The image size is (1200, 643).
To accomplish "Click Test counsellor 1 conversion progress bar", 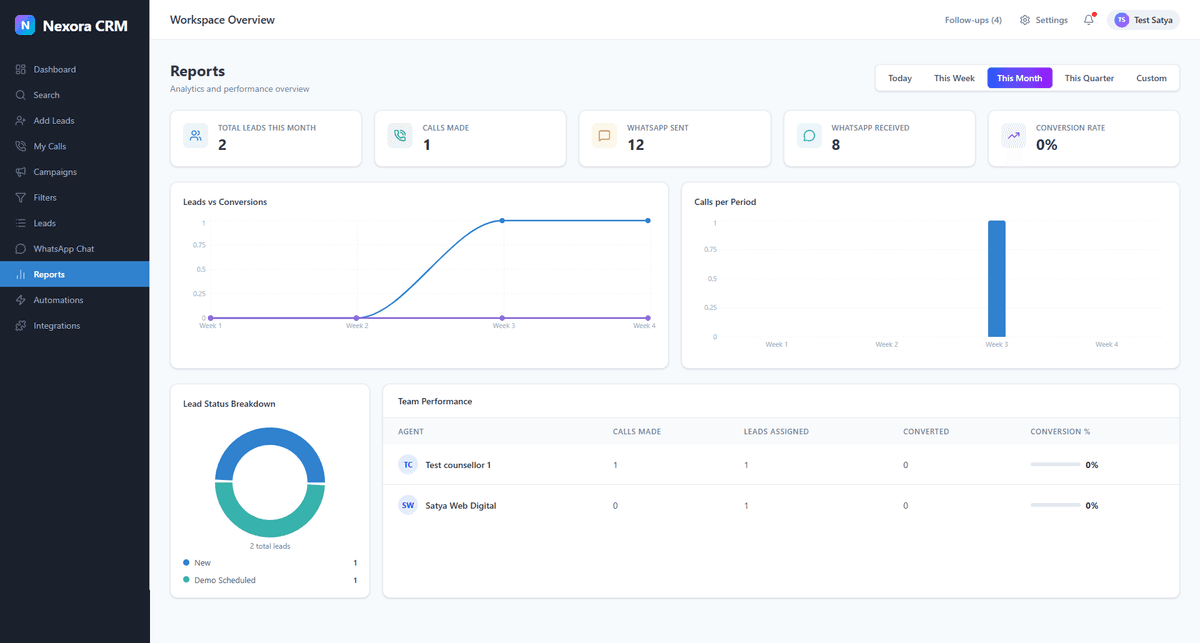I will tap(1055, 465).
